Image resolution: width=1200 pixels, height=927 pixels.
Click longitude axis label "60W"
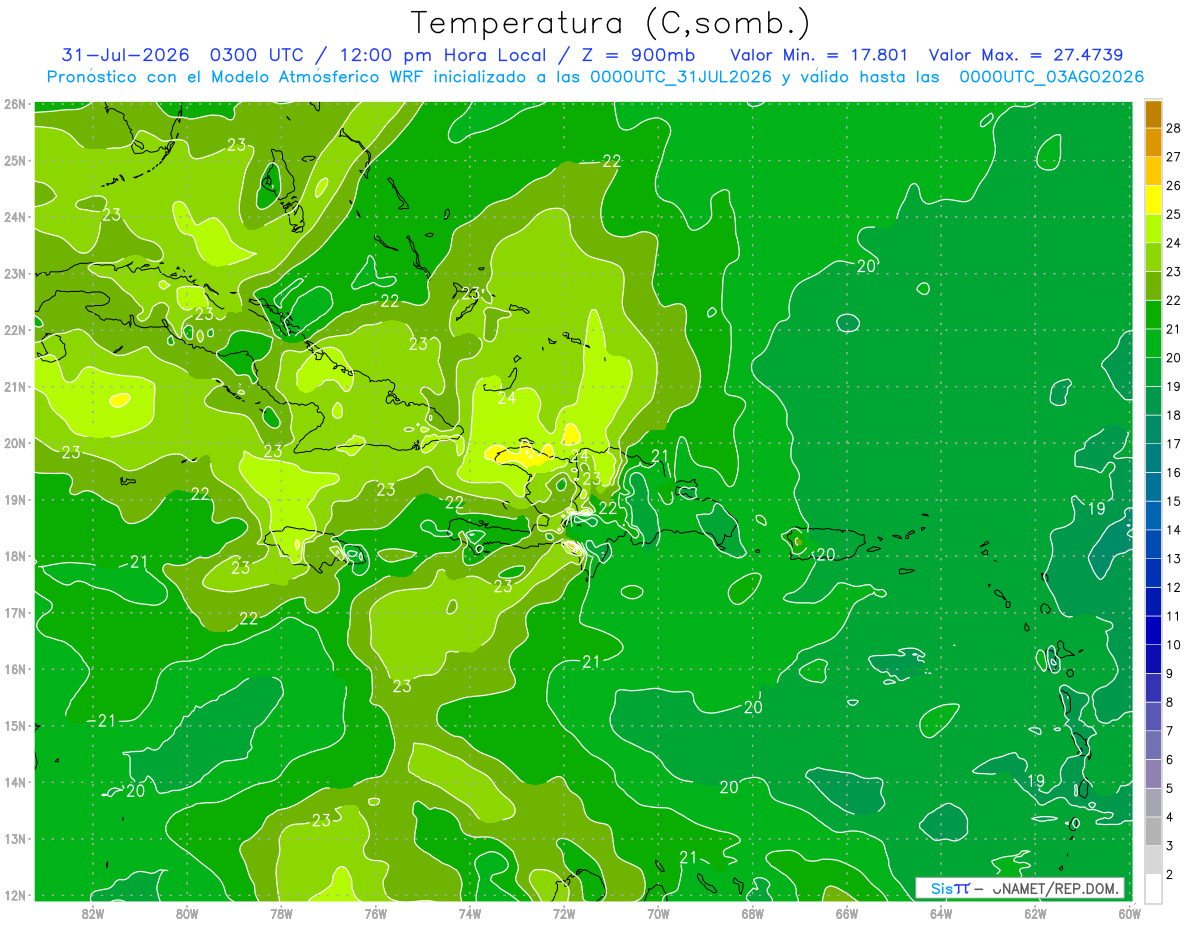pos(1130,913)
